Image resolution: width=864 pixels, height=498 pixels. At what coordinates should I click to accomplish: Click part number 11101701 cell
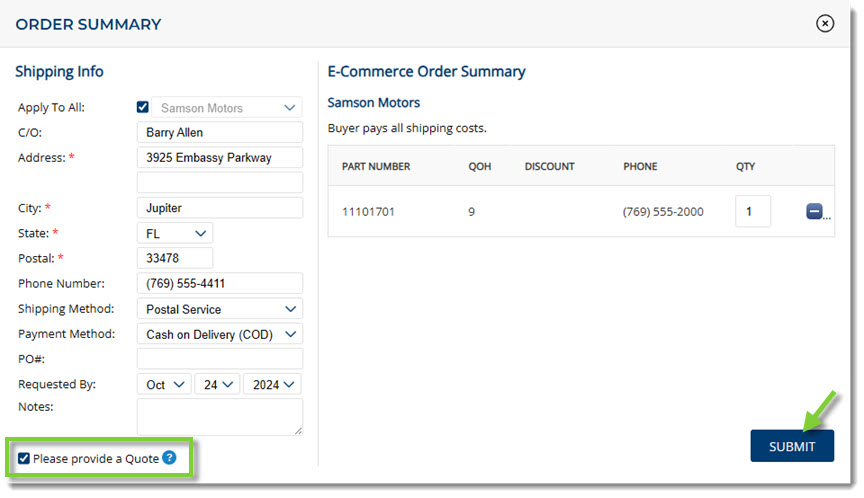368,212
